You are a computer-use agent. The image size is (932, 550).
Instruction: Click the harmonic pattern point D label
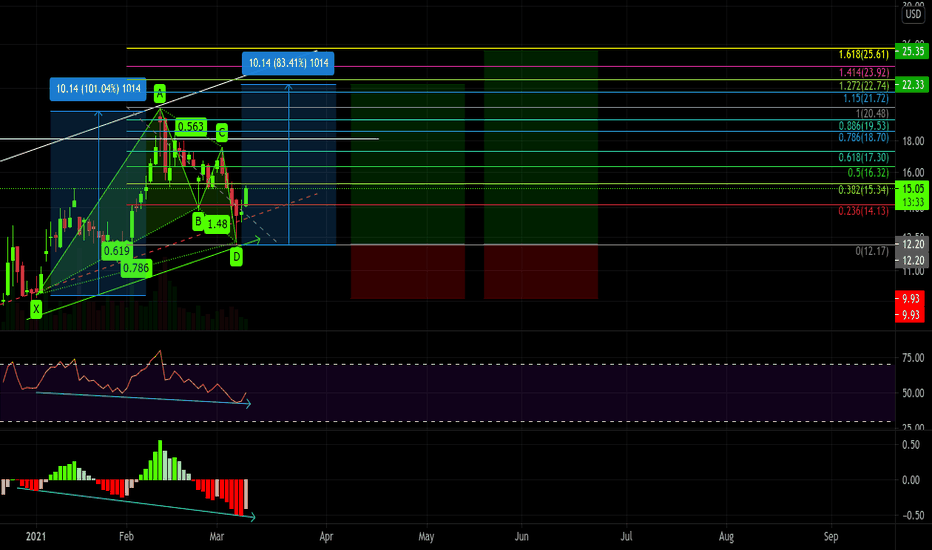(x=236, y=257)
